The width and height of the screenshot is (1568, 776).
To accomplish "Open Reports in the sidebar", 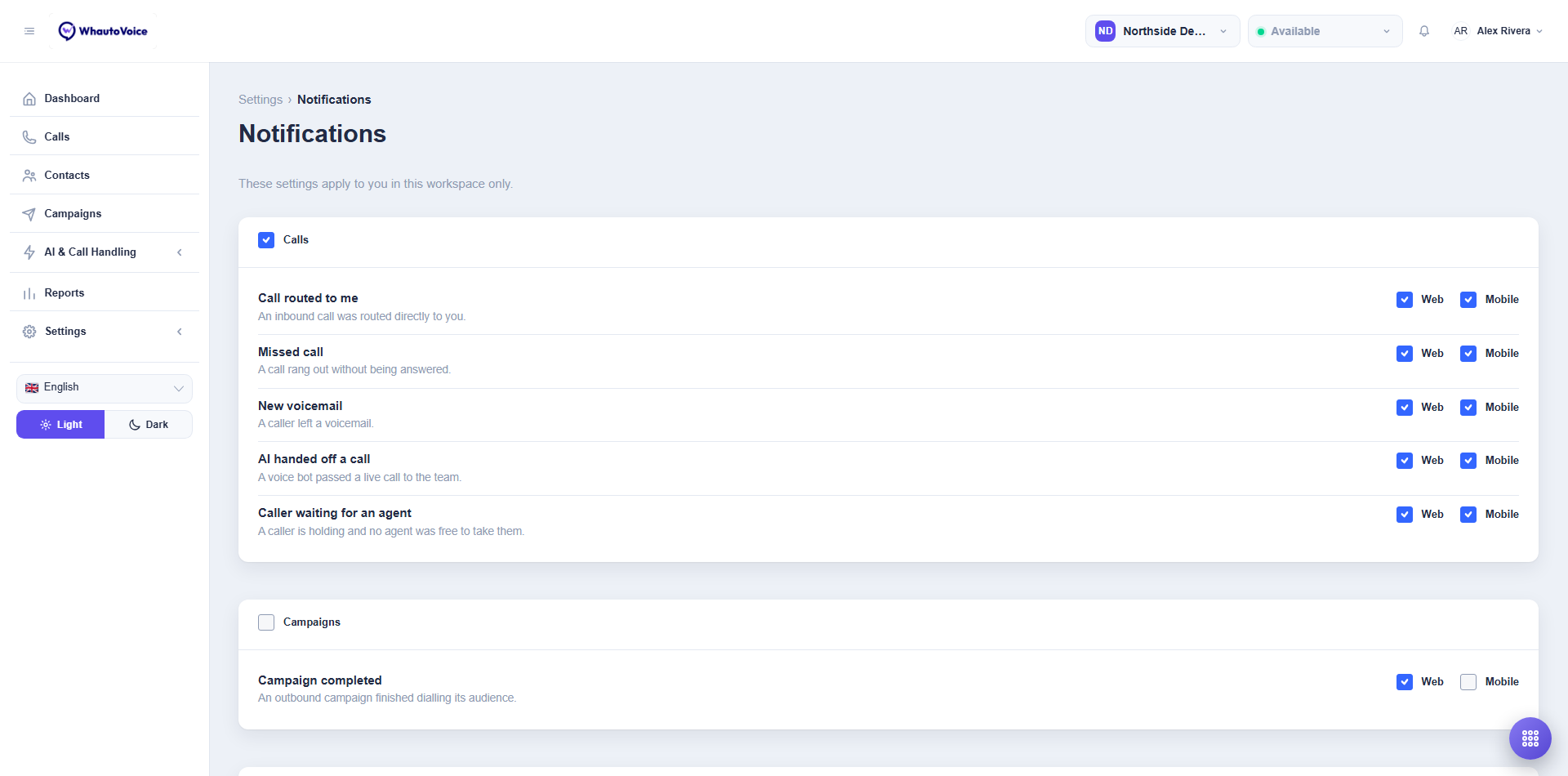I will coord(105,293).
